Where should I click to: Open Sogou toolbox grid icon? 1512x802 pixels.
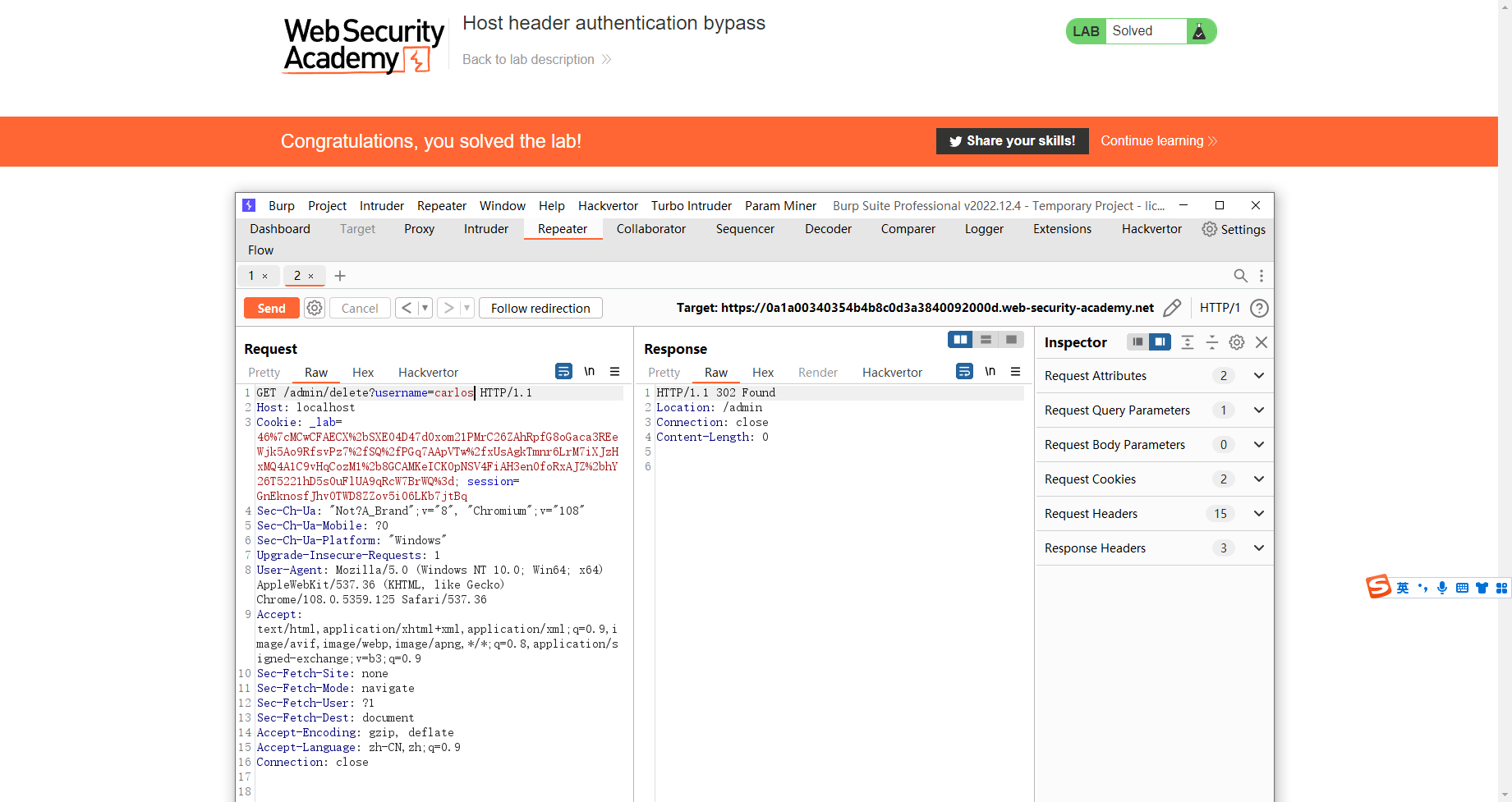point(1501,588)
